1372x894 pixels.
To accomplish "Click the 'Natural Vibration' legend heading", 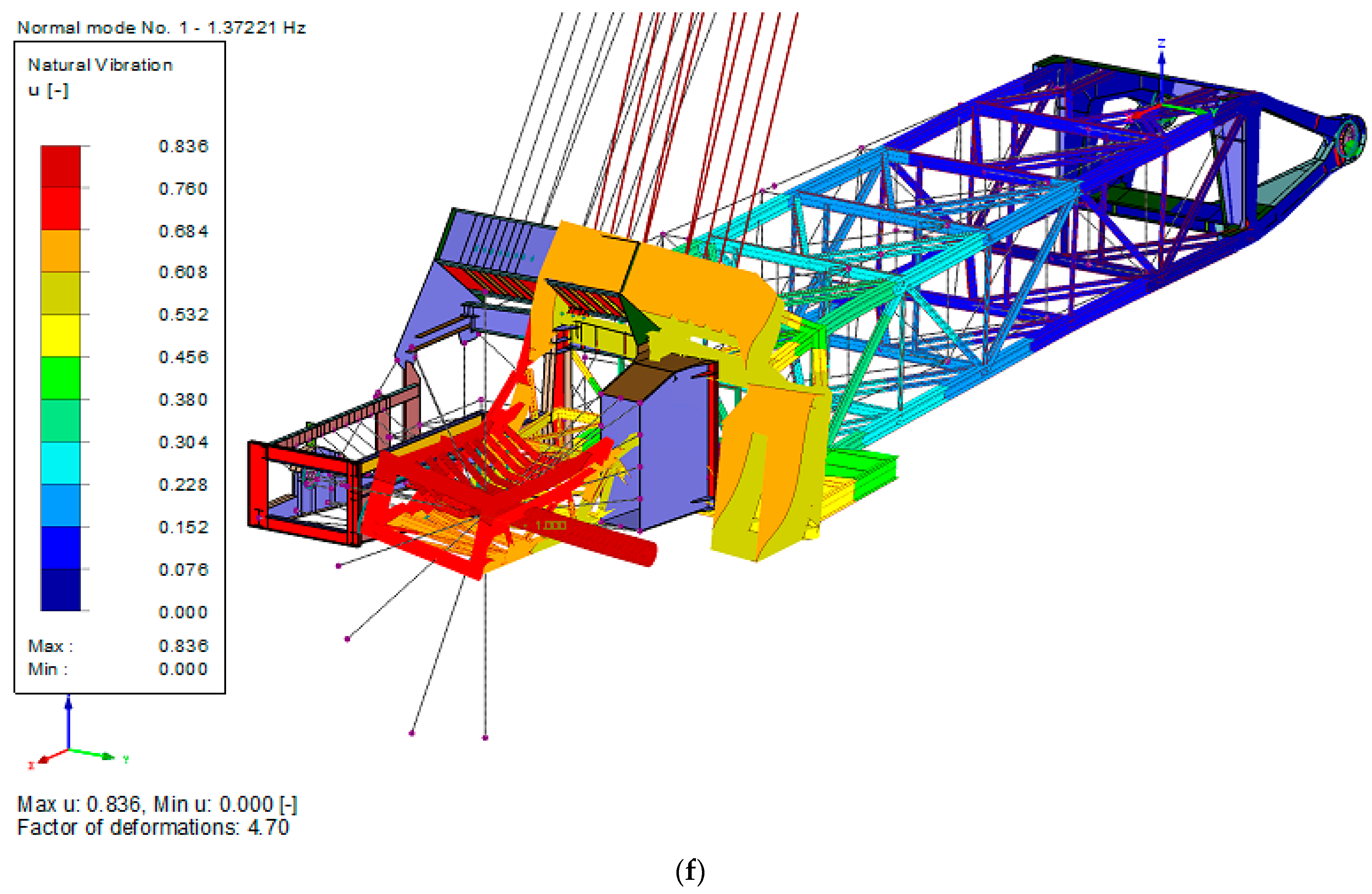I will tap(100, 65).
